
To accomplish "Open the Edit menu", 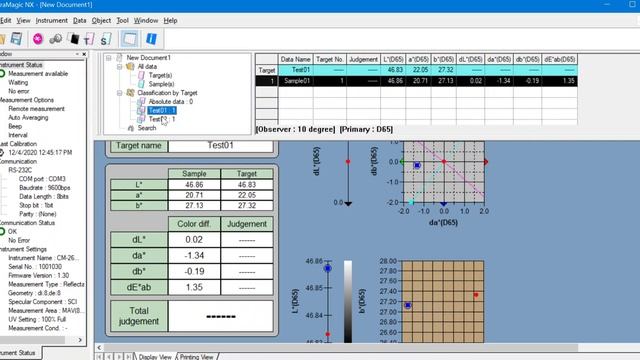I will pyautogui.click(x=5, y=20).
